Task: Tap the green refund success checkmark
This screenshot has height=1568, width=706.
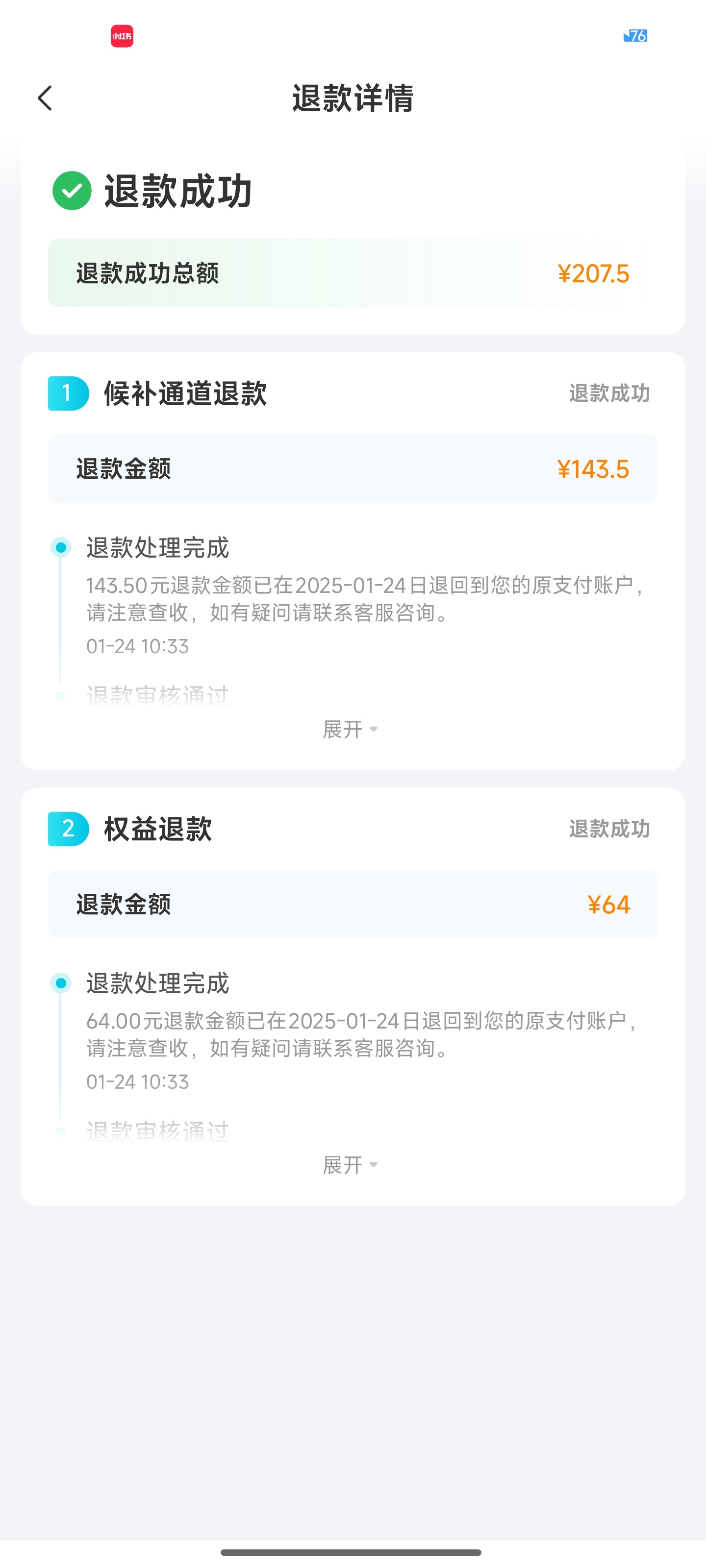Action: coord(72,191)
